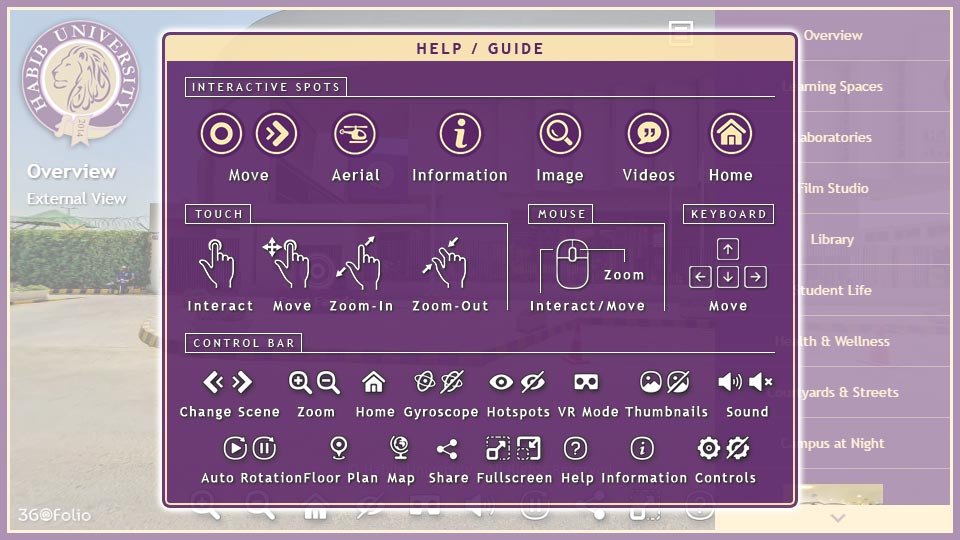The height and width of the screenshot is (540, 960).
Task: Click the Information 'i' circle icon
Action: [460, 134]
